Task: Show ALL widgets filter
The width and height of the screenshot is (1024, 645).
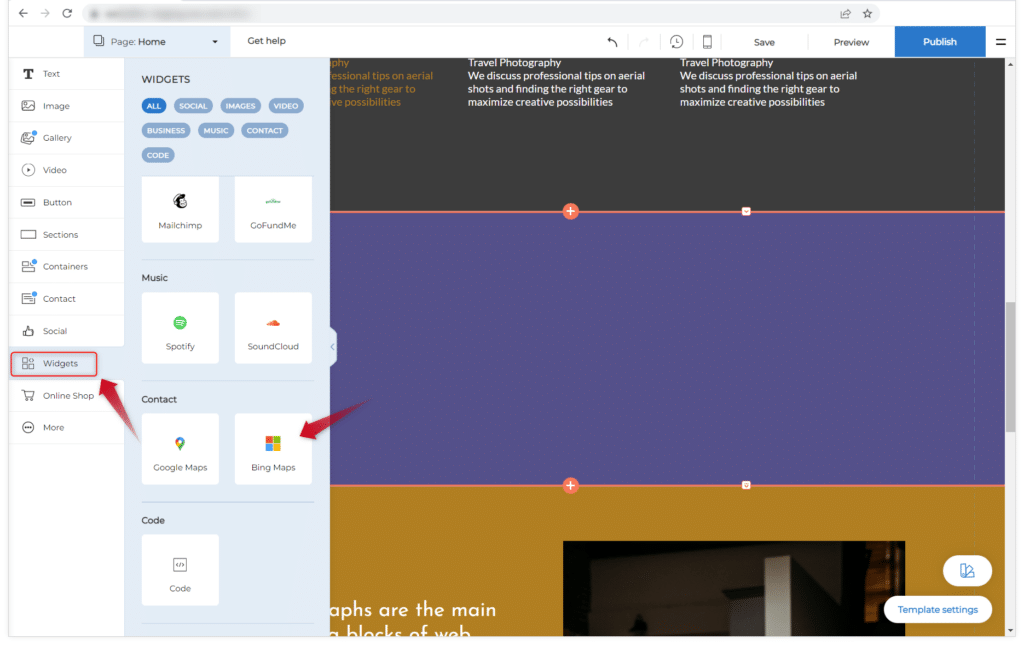Action: (x=153, y=106)
